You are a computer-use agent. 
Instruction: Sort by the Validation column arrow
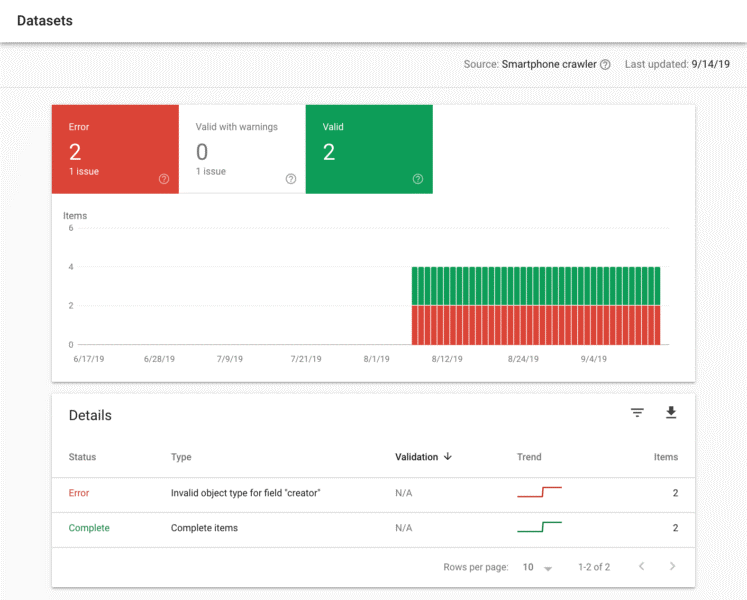(448, 457)
